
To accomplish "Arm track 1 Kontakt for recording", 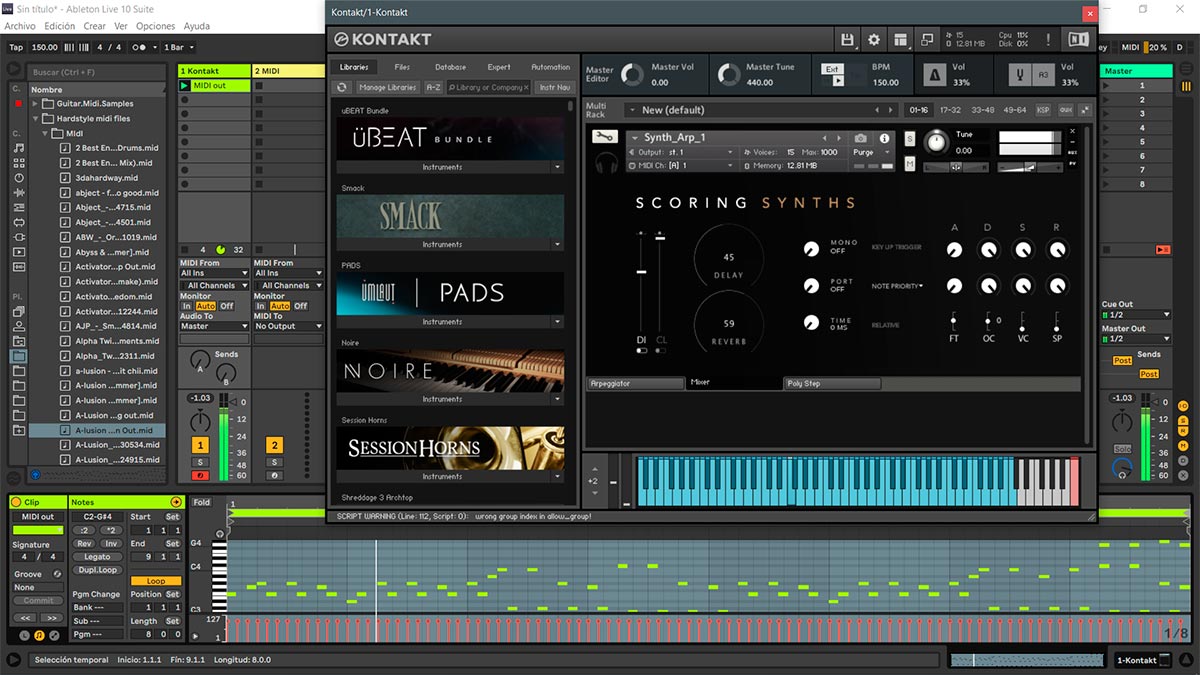I will (x=200, y=475).
